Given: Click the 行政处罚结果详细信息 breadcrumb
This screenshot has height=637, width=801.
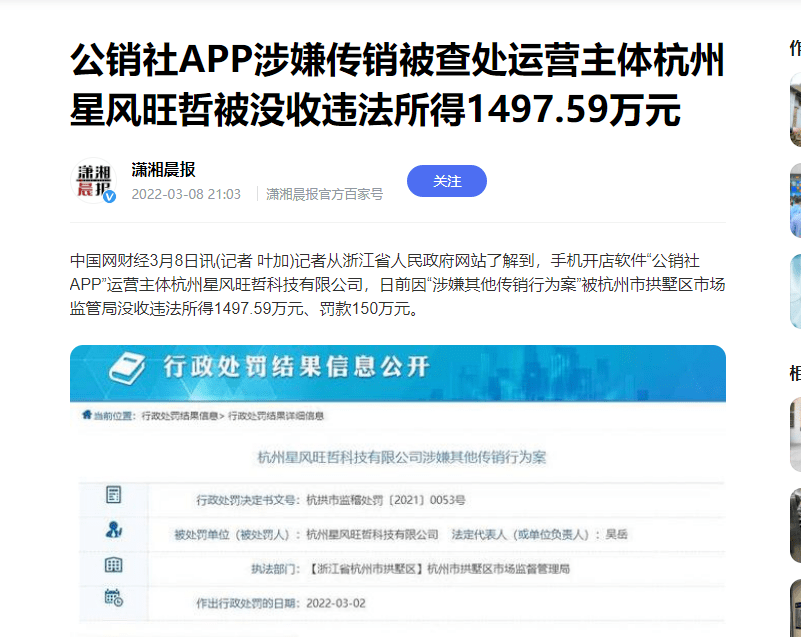Looking at the screenshot, I should pyautogui.click(x=276, y=416).
